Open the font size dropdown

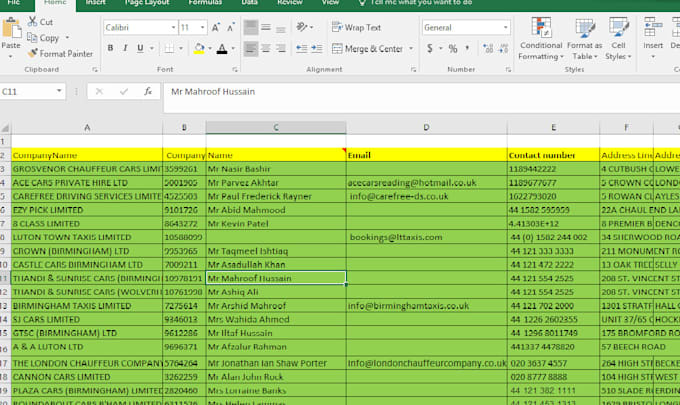coord(202,27)
